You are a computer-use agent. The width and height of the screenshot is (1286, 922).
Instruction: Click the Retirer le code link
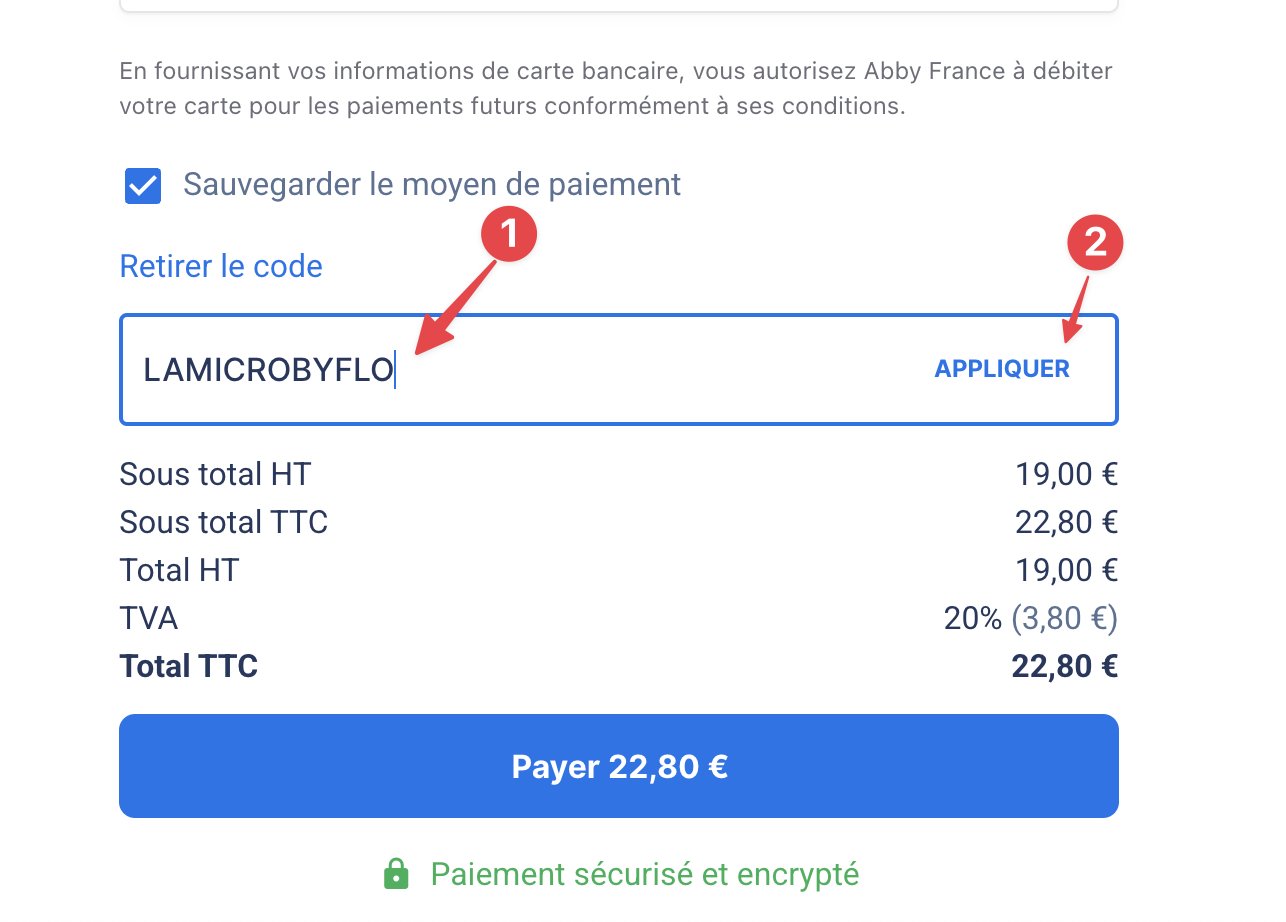pyautogui.click(x=220, y=266)
